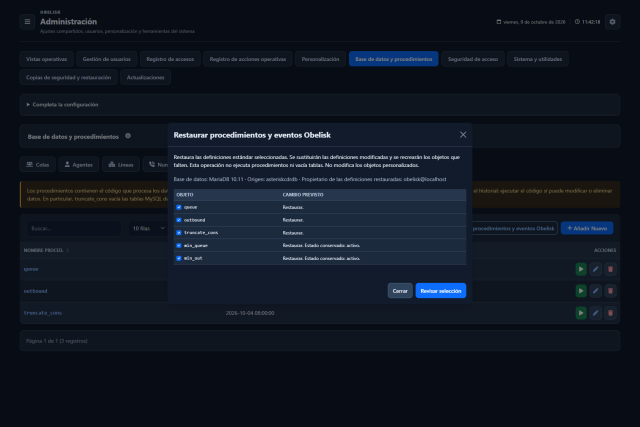Open the queue procedure link
This screenshot has height=427, width=640.
pos(31,269)
